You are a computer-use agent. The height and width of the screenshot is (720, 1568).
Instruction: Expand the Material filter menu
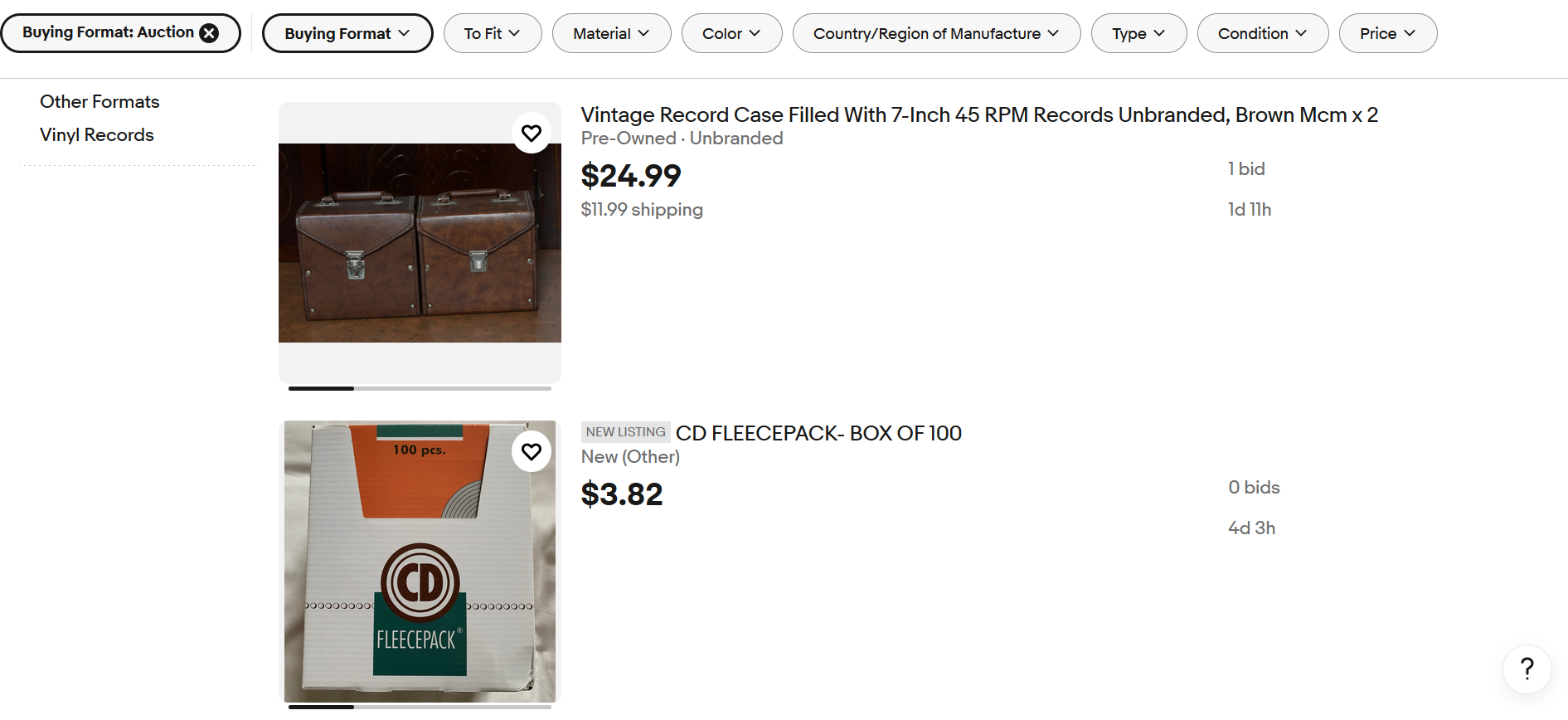pos(611,33)
